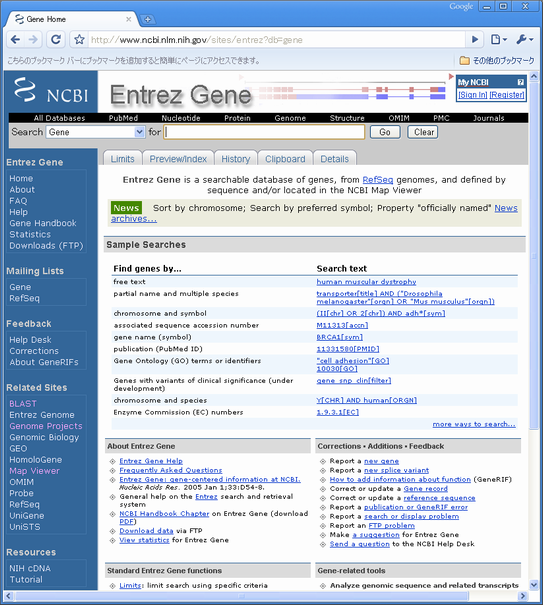
Task: Reload the page with refresh icon
Action: tap(56, 39)
